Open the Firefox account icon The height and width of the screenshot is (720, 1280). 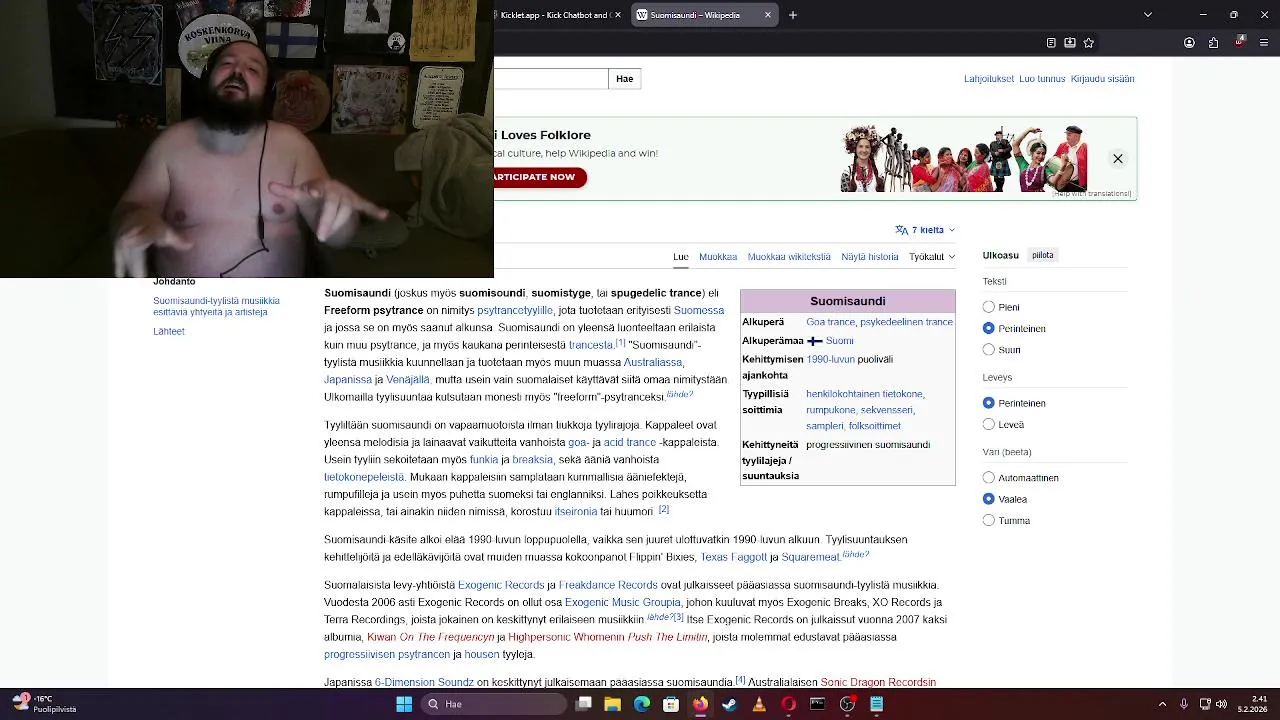(x=1189, y=43)
